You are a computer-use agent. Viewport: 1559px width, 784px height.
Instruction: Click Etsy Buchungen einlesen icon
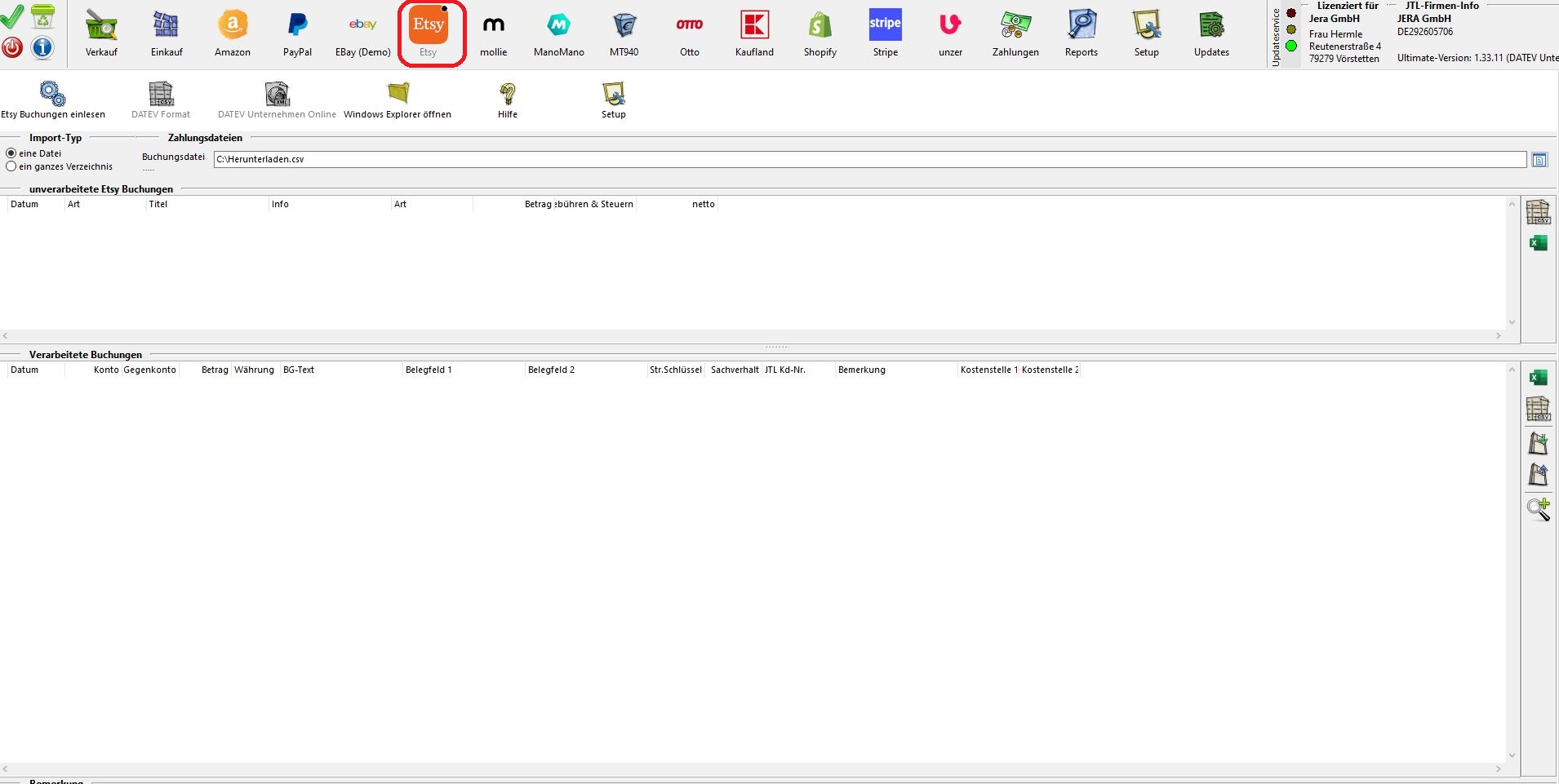point(53,100)
